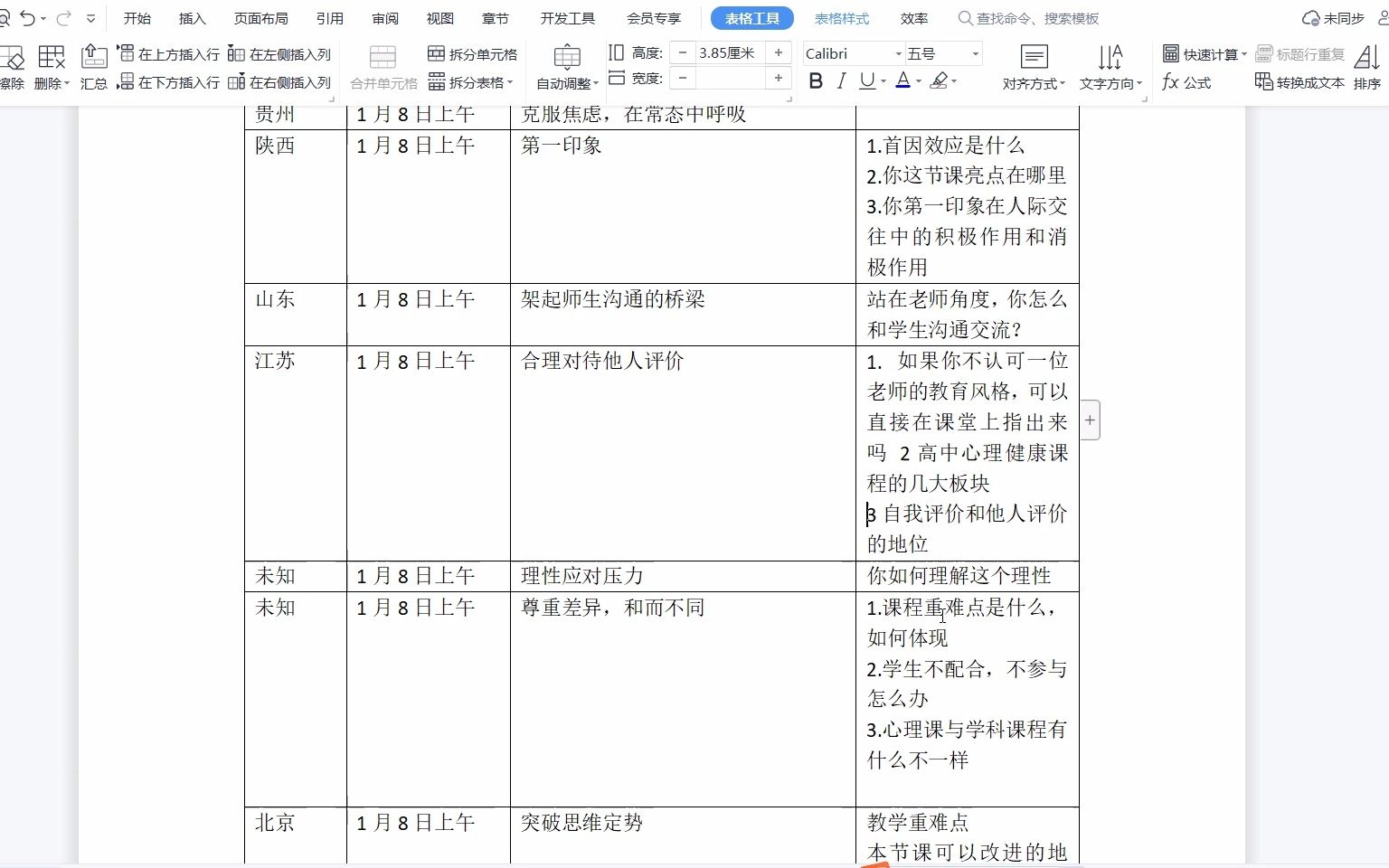Open the 自动调整 dropdown
1389x868 pixels.
coord(567,68)
